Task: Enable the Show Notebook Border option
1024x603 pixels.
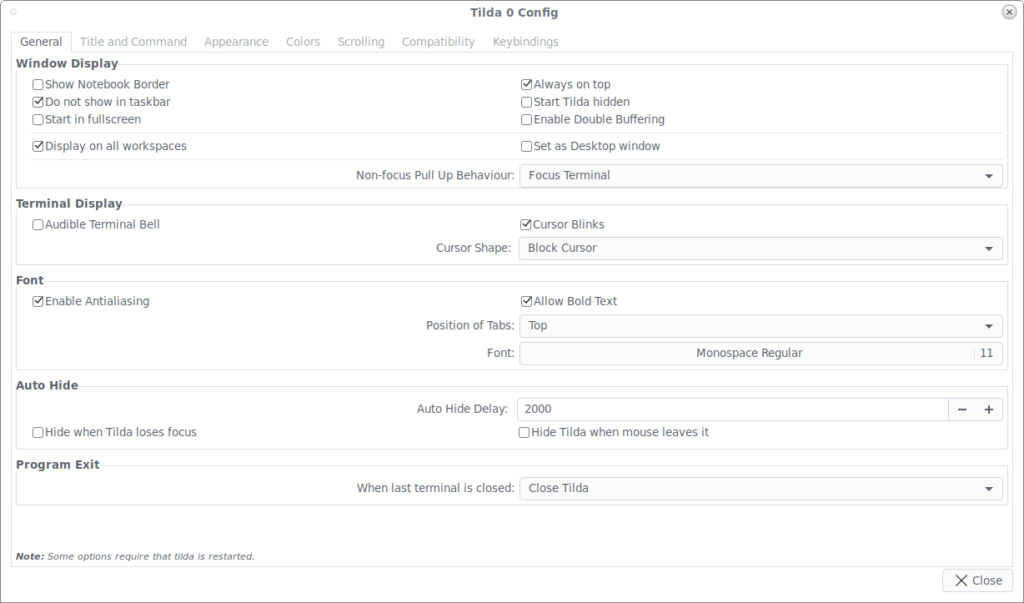Action: pyautogui.click(x=37, y=84)
